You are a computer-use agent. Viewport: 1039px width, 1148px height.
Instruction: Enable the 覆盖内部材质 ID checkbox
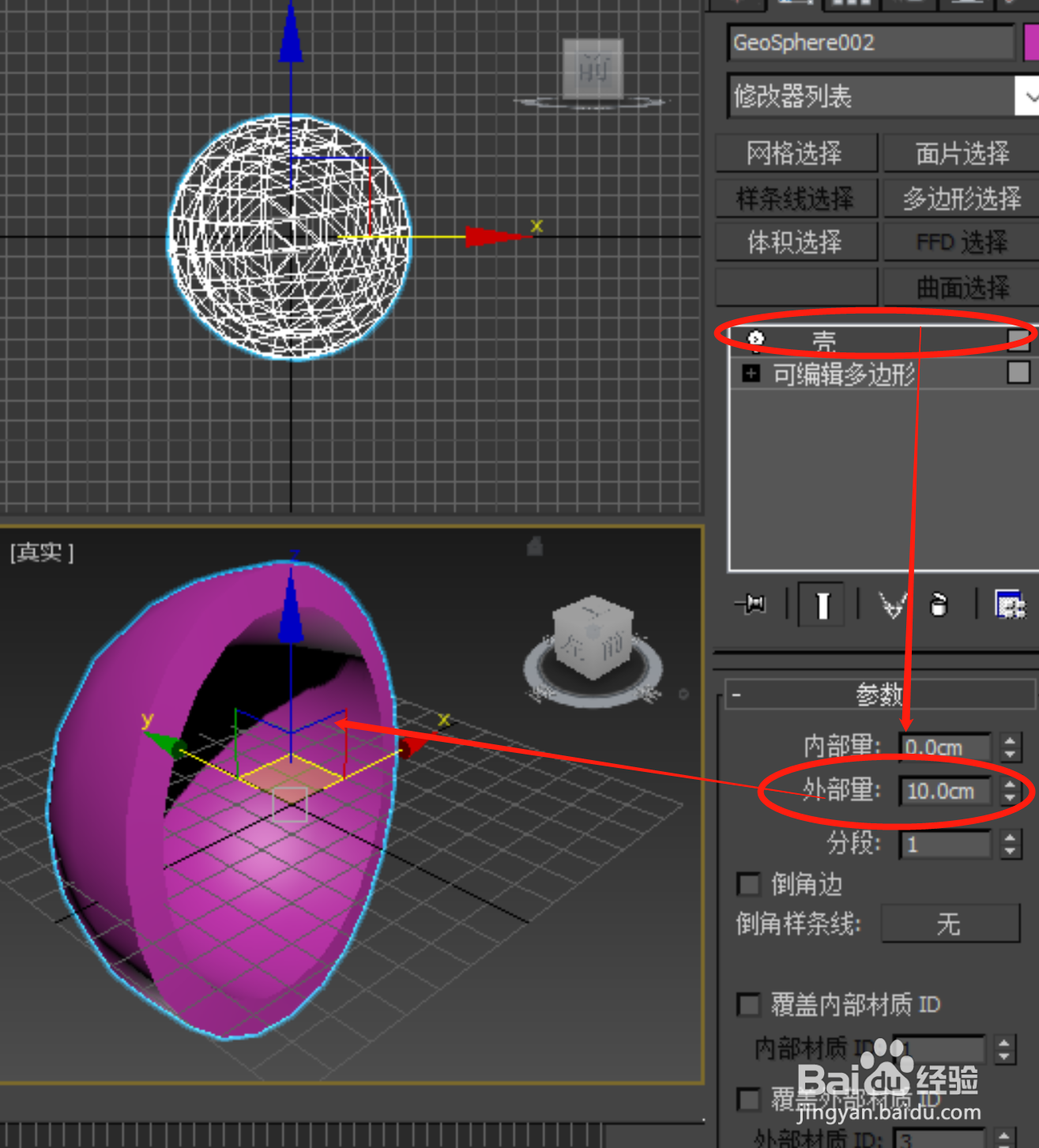748,1004
